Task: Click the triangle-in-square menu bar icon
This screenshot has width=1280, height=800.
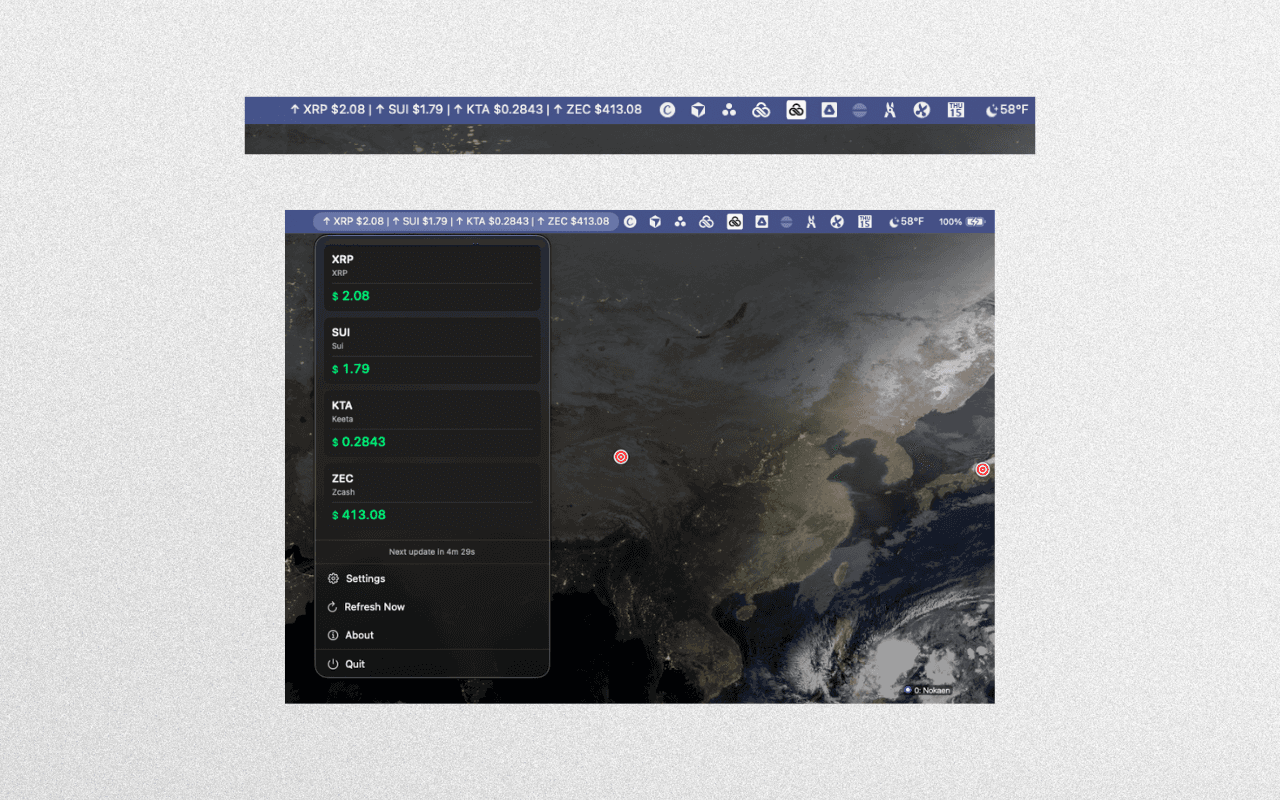Action: point(761,221)
